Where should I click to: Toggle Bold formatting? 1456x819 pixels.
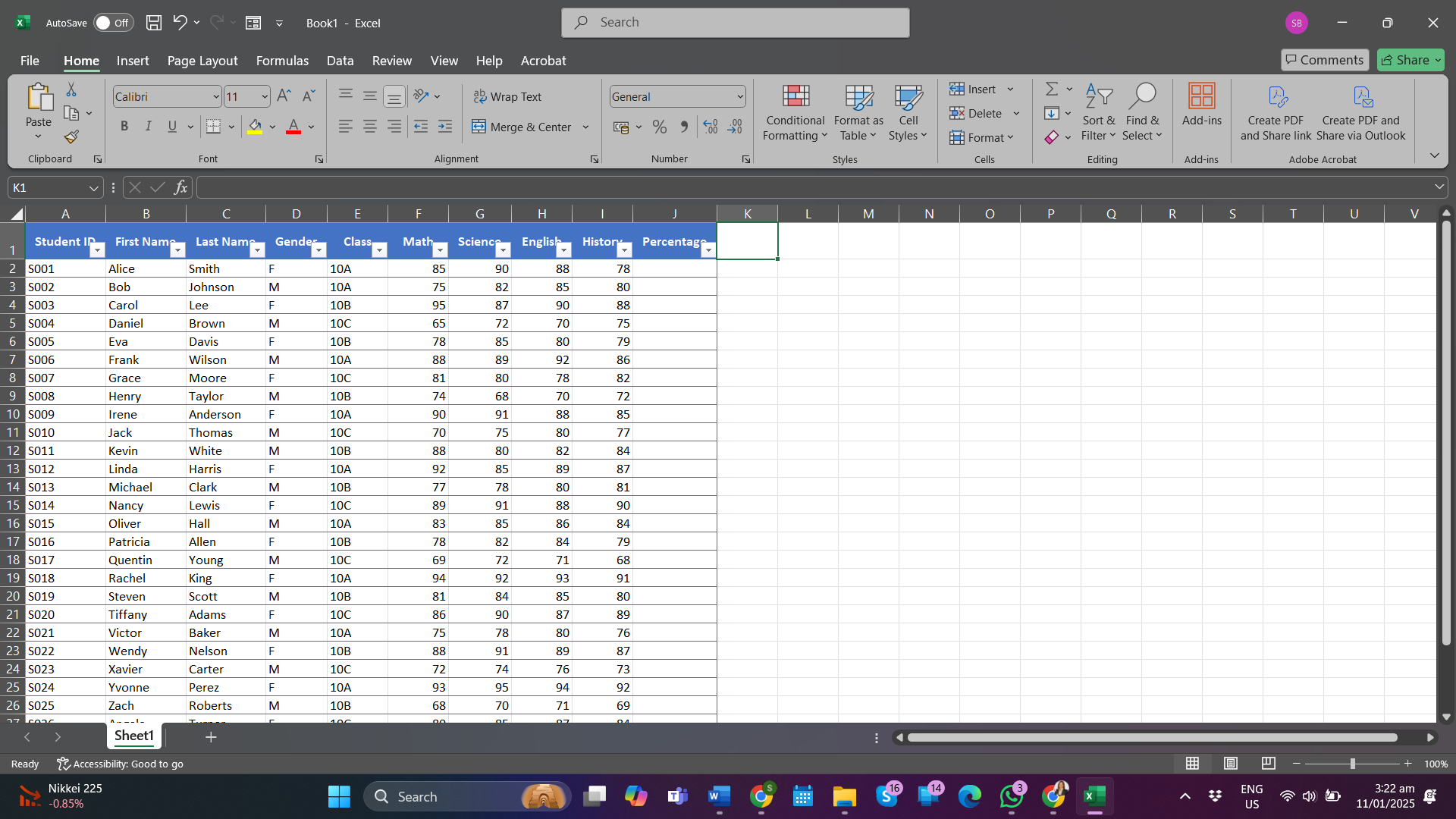tap(124, 127)
